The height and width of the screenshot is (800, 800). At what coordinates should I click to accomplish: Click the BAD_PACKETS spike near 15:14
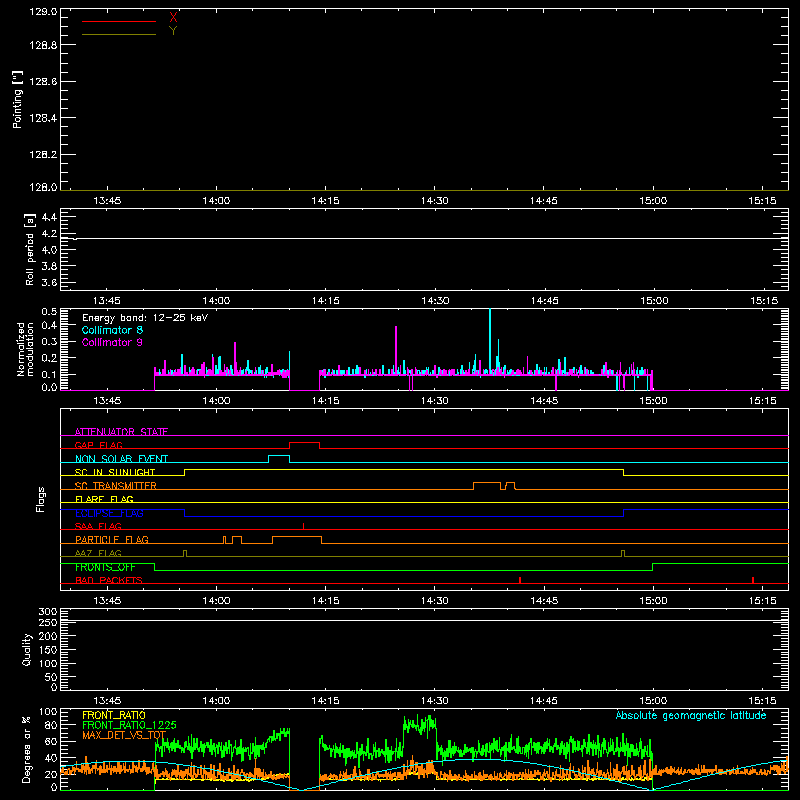point(753,580)
